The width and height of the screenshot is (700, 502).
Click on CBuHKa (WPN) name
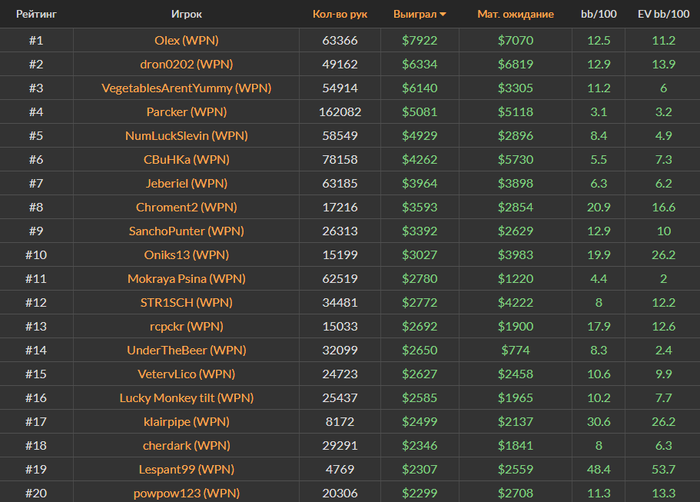click(x=187, y=159)
